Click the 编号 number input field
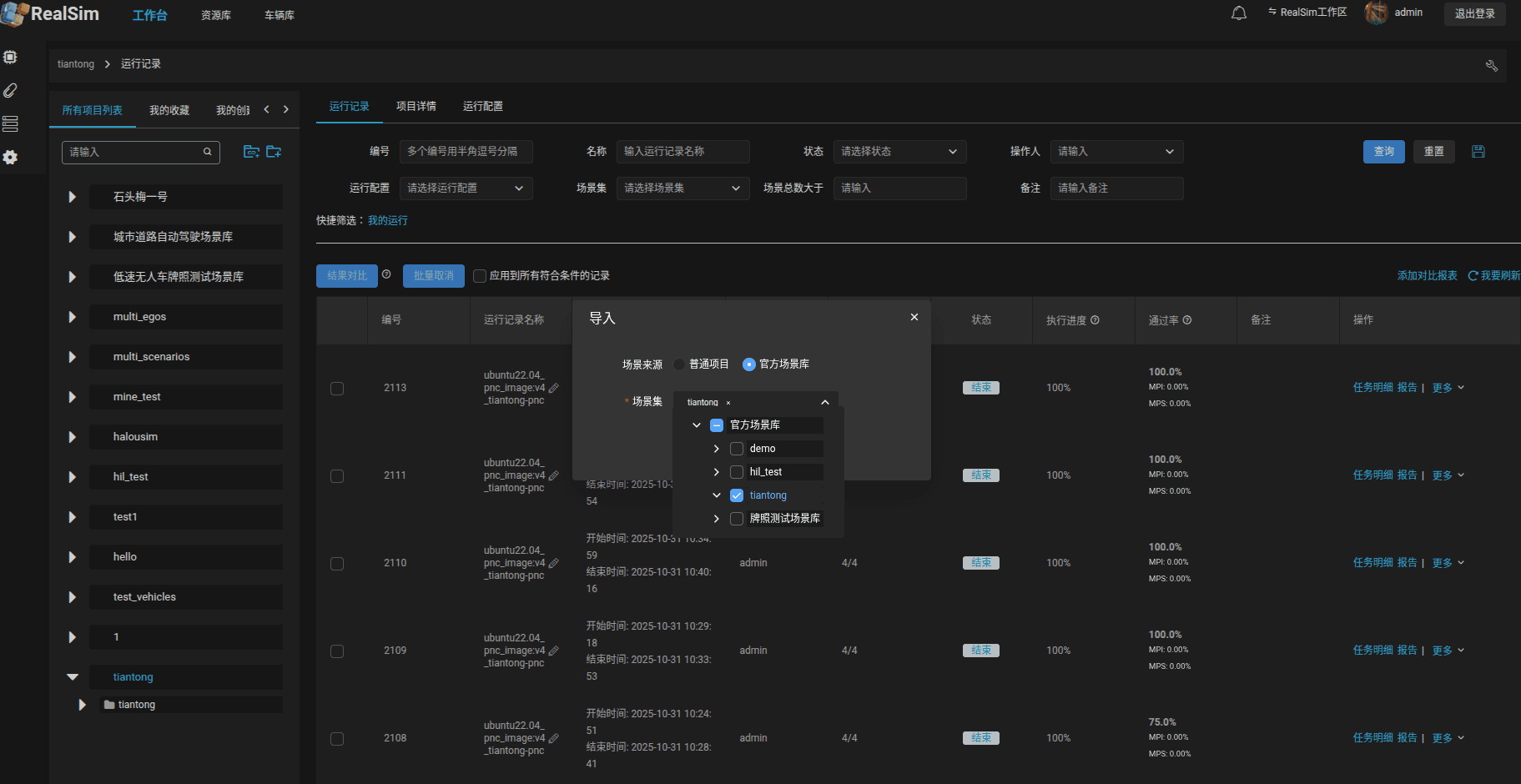This screenshot has height=784, width=1521. [x=466, y=152]
